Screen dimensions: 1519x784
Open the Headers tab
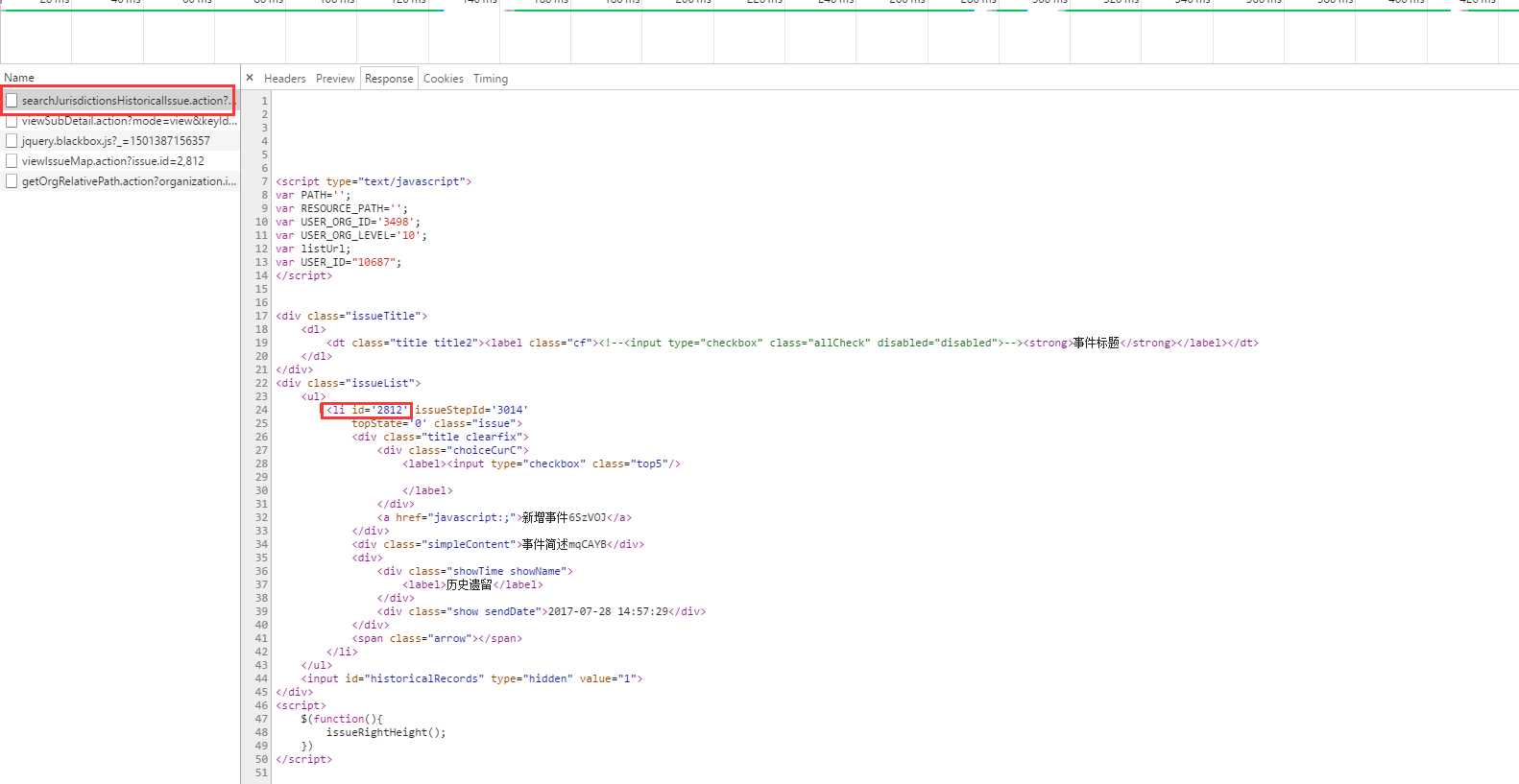285,79
